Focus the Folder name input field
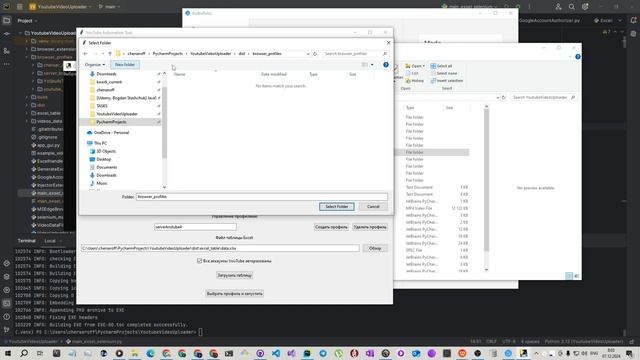The image size is (640, 360). click(x=262, y=197)
